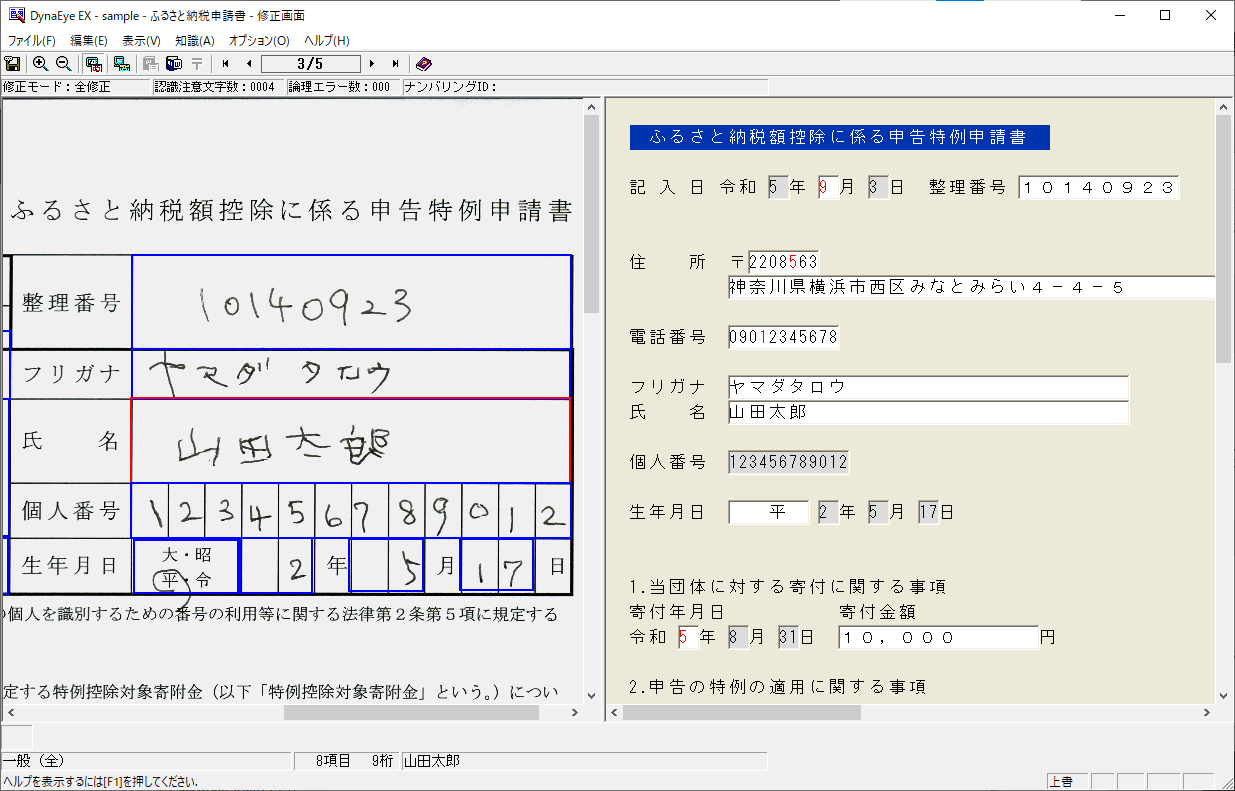The width and height of the screenshot is (1235, 791).
Task: Jump to the last page
Action: (x=396, y=63)
